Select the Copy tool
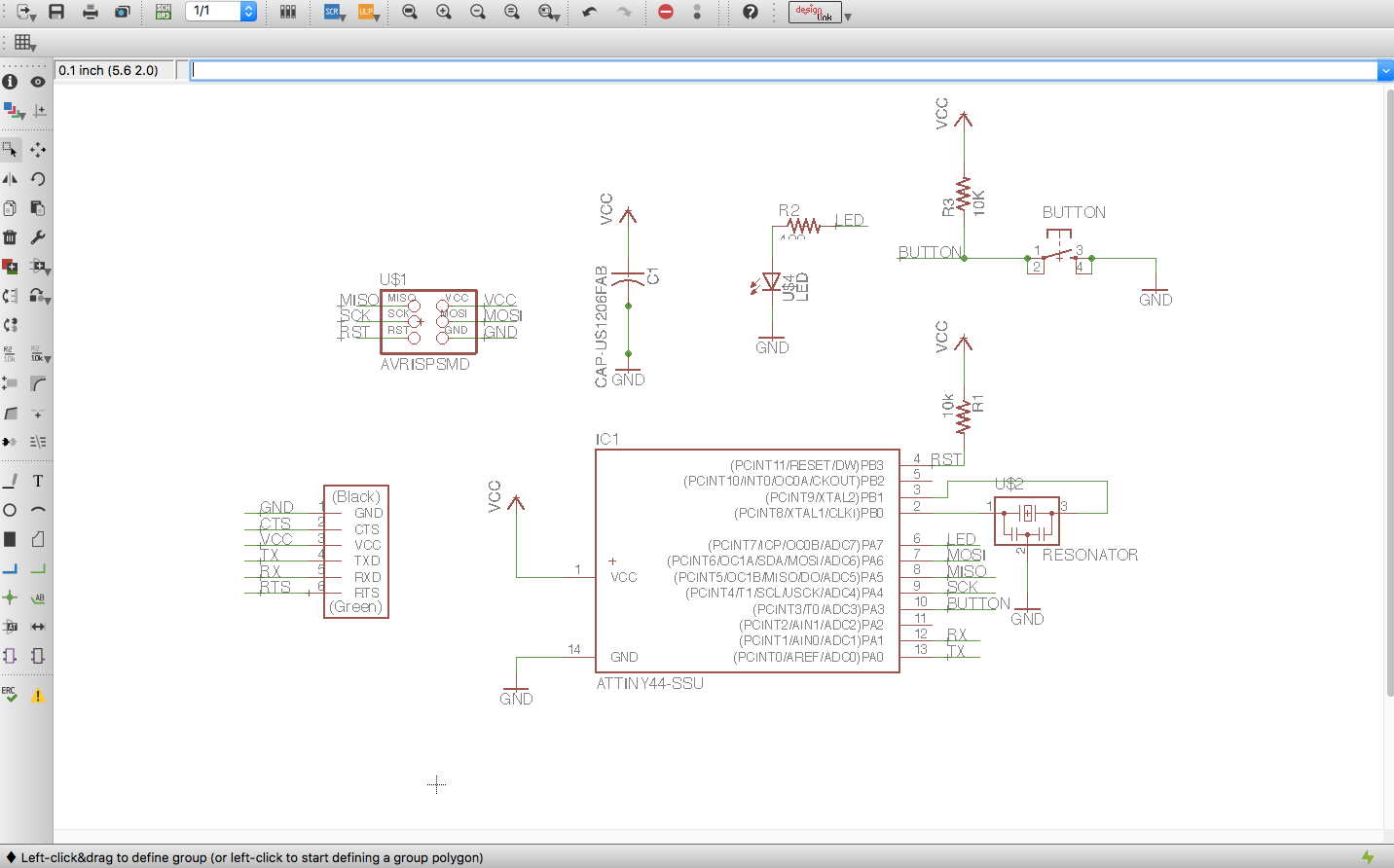 (x=10, y=208)
